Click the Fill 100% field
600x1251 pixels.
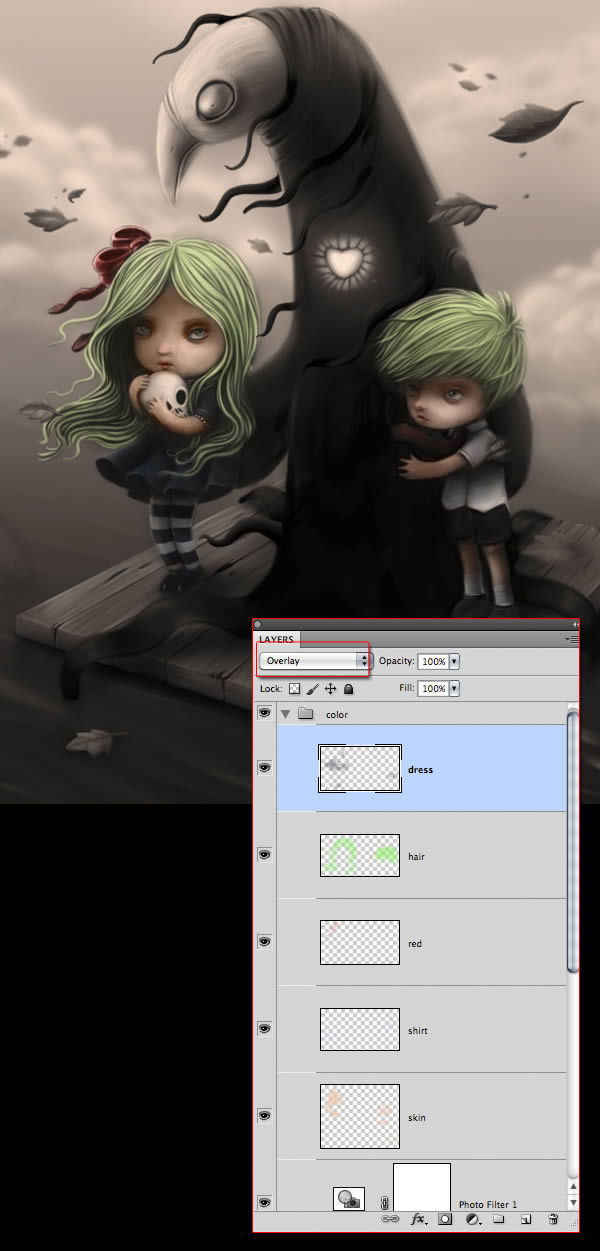click(x=433, y=689)
